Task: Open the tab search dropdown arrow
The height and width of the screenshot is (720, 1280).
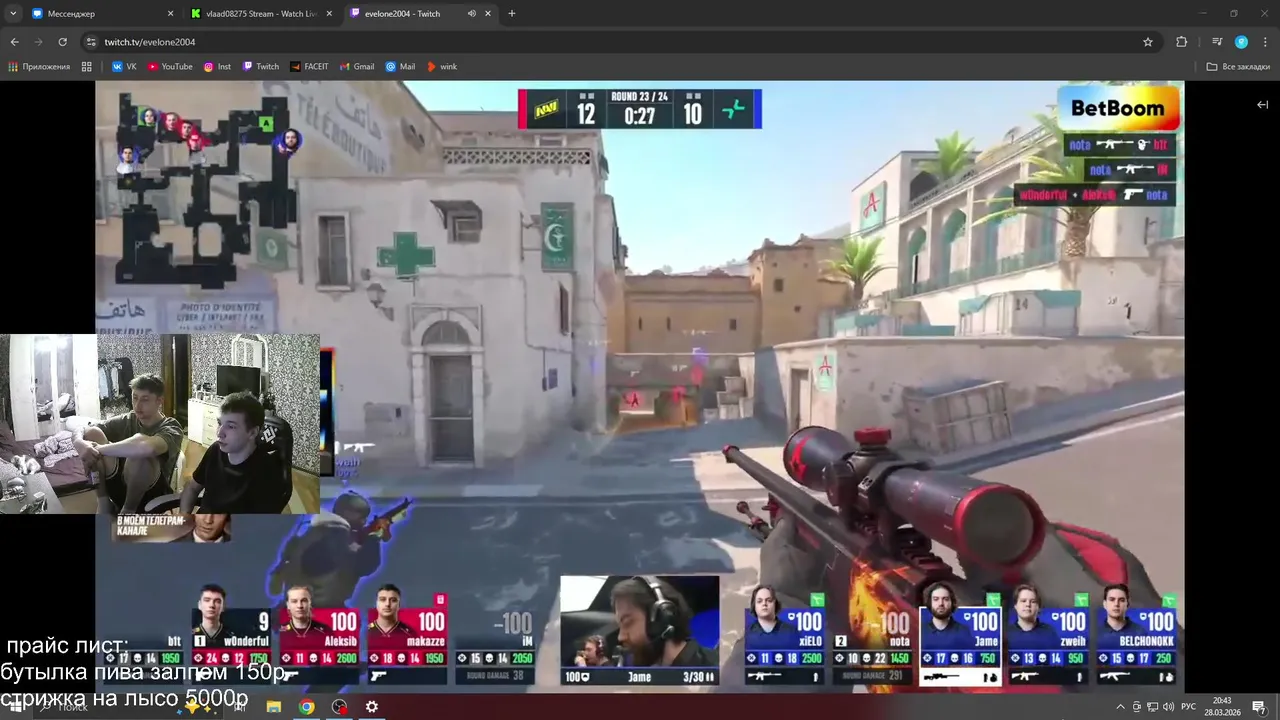Action: tap(13, 14)
